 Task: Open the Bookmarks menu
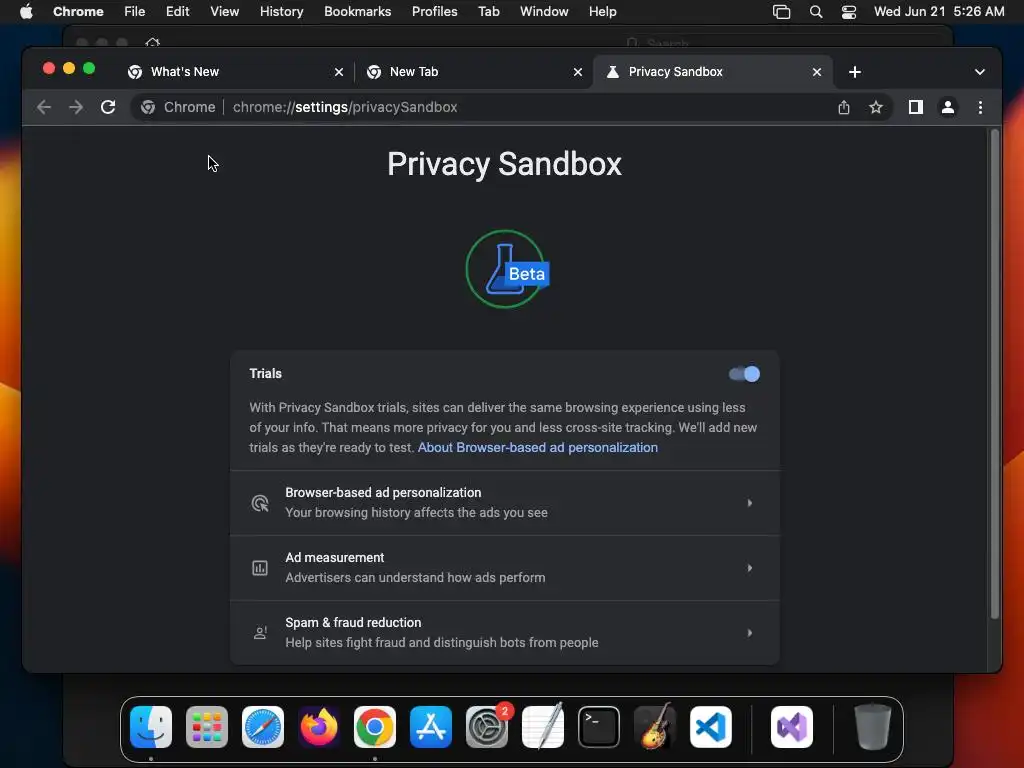coord(357,11)
